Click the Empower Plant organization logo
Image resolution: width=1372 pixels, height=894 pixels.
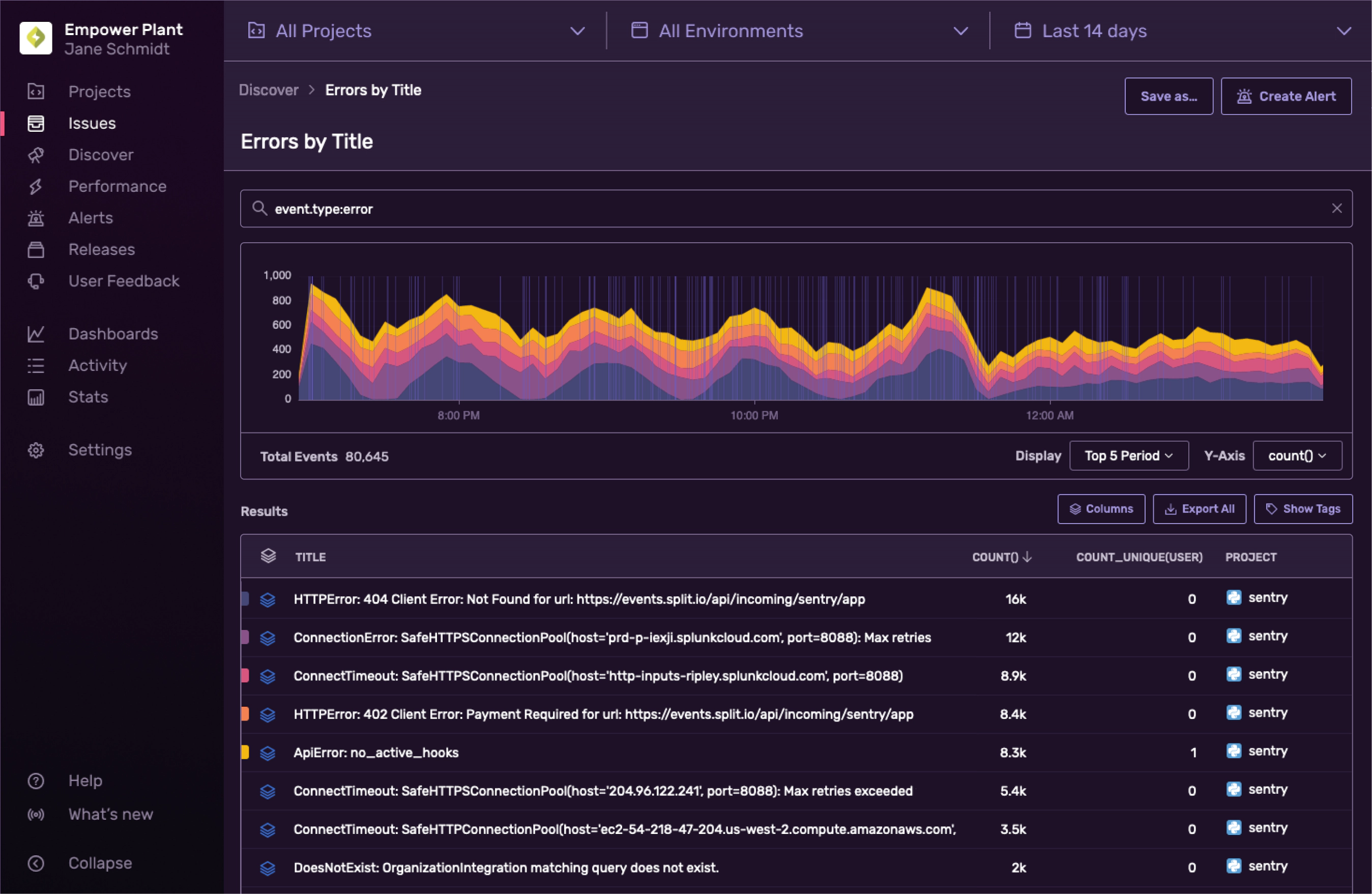pyautogui.click(x=36, y=38)
